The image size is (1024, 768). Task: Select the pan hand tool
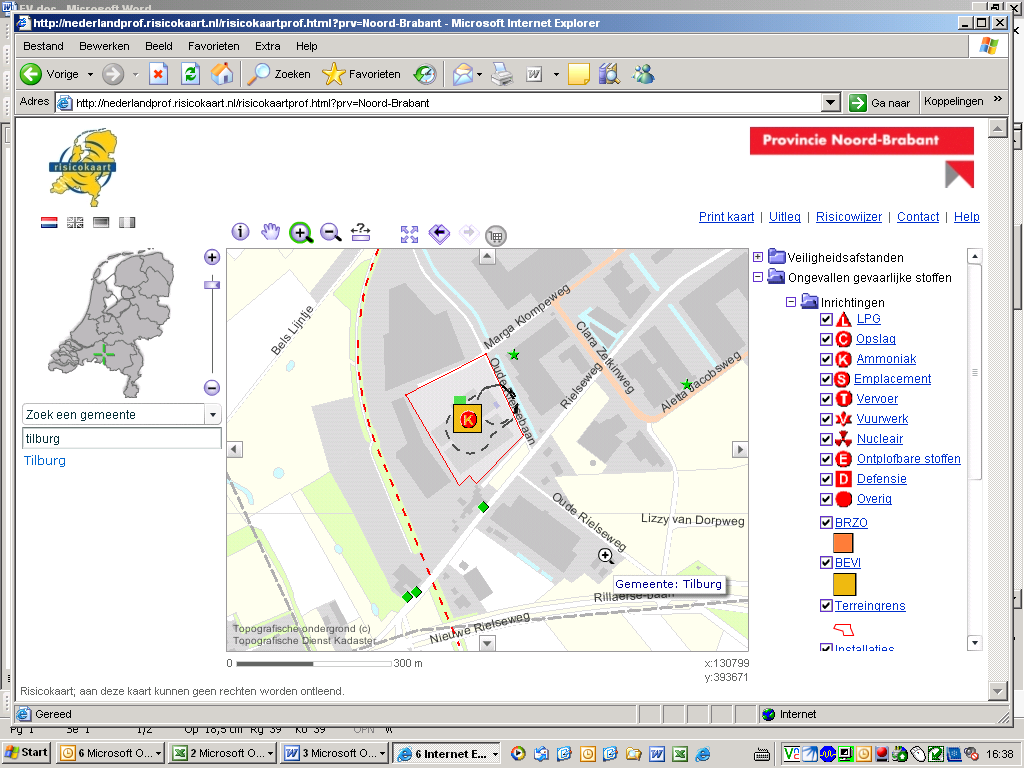270,232
